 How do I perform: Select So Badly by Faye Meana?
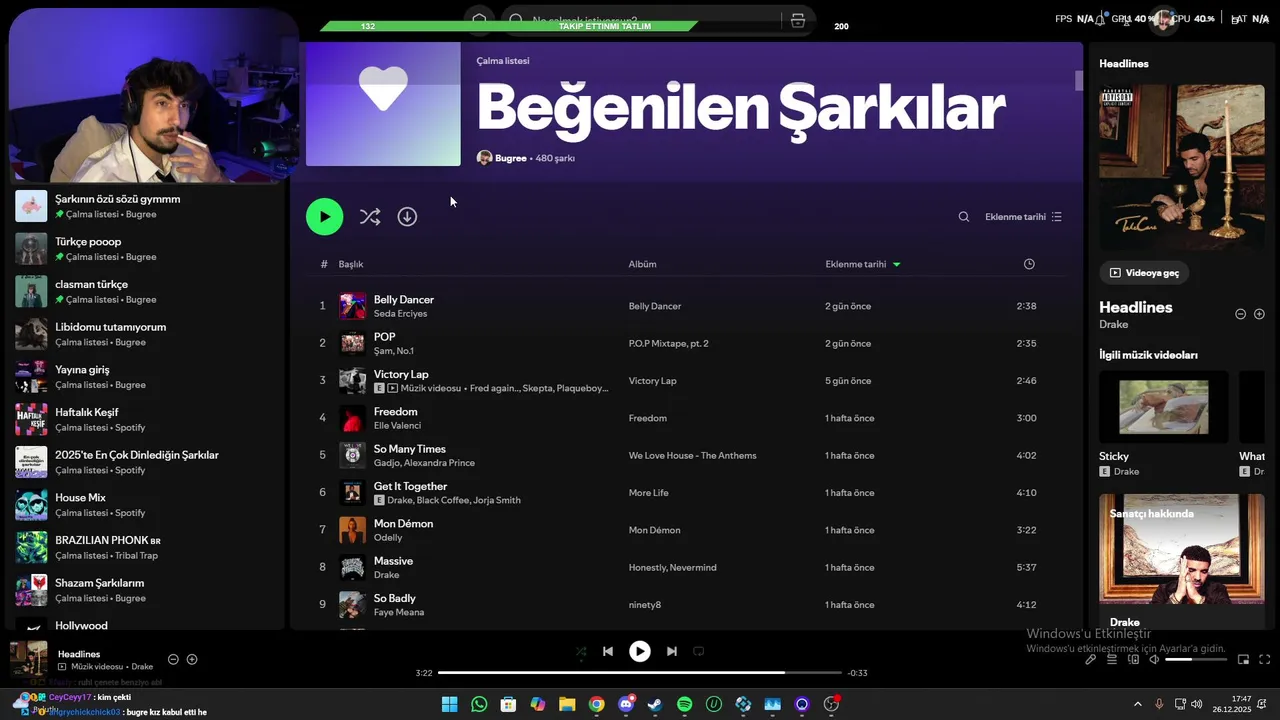(395, 599)
